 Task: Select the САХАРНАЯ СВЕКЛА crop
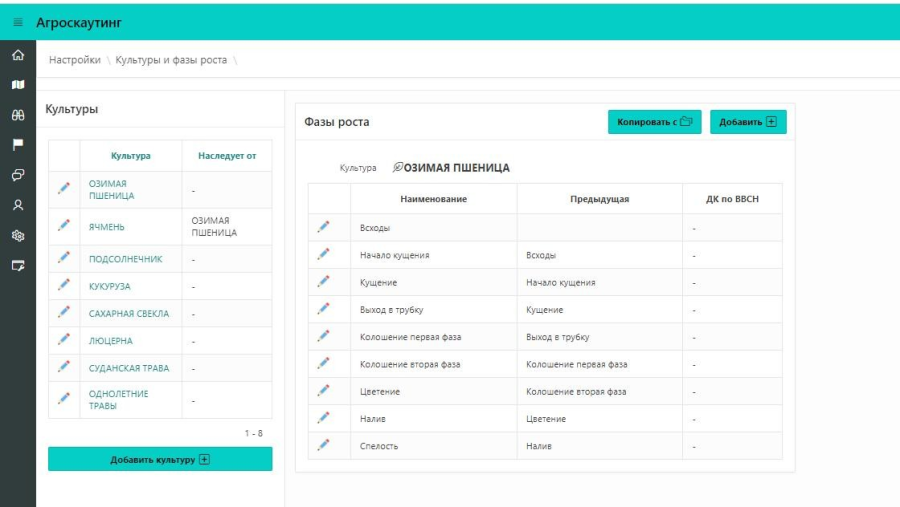pyautogui.click(x=129, y=313)
